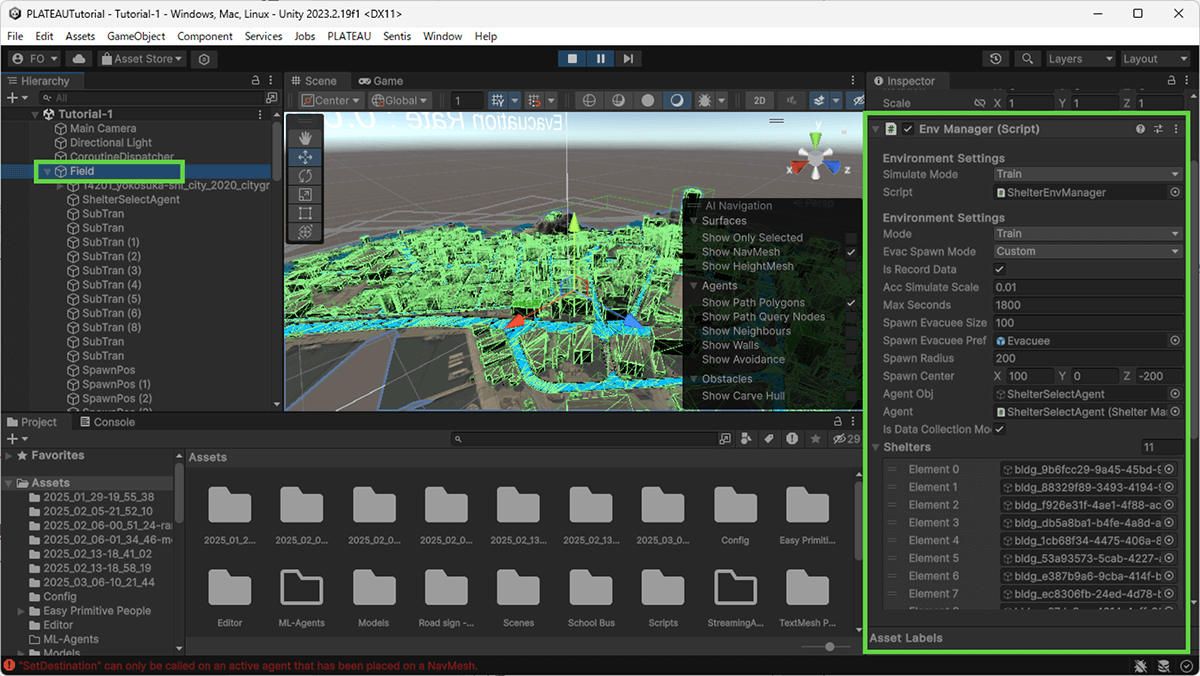Click the Max Seconds input field
The image size is (1200, 676).
coord(1088,305)
